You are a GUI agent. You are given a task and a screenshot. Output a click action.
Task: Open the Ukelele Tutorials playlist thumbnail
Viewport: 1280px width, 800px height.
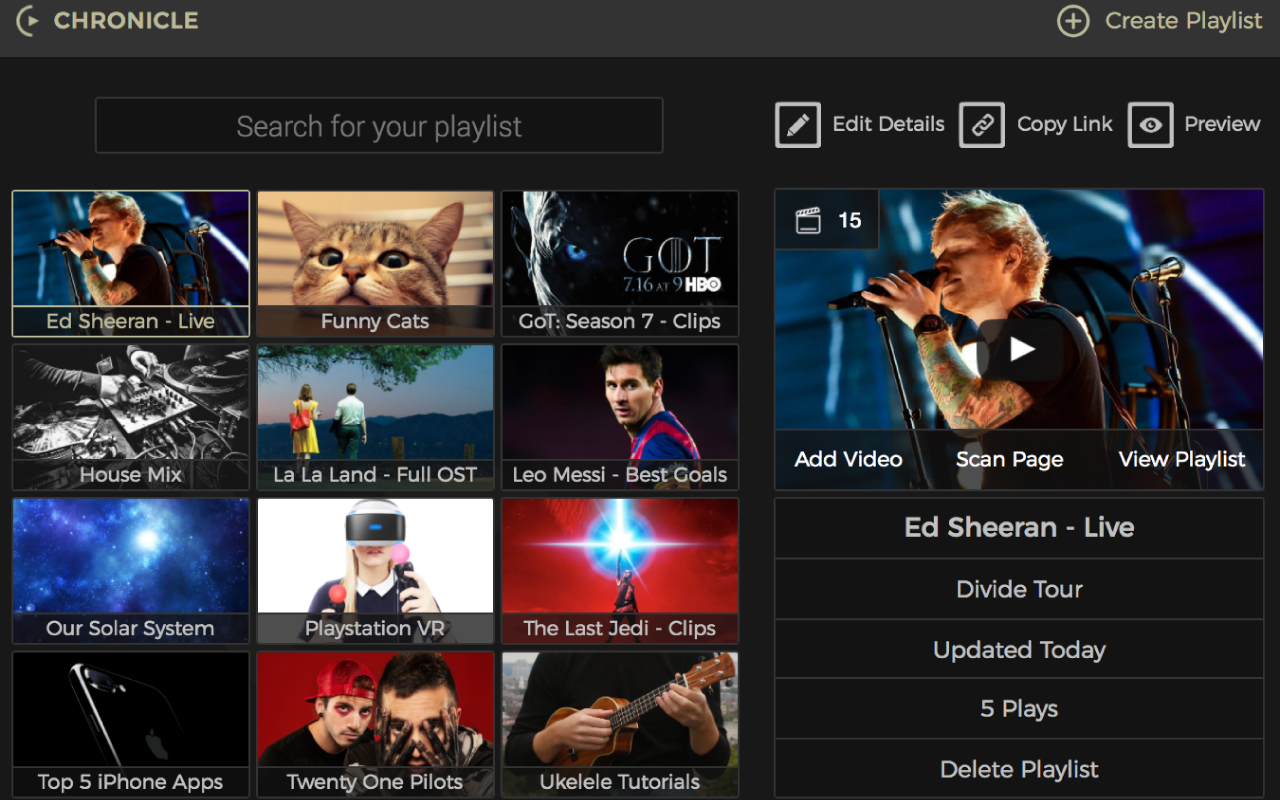(620, 724)
